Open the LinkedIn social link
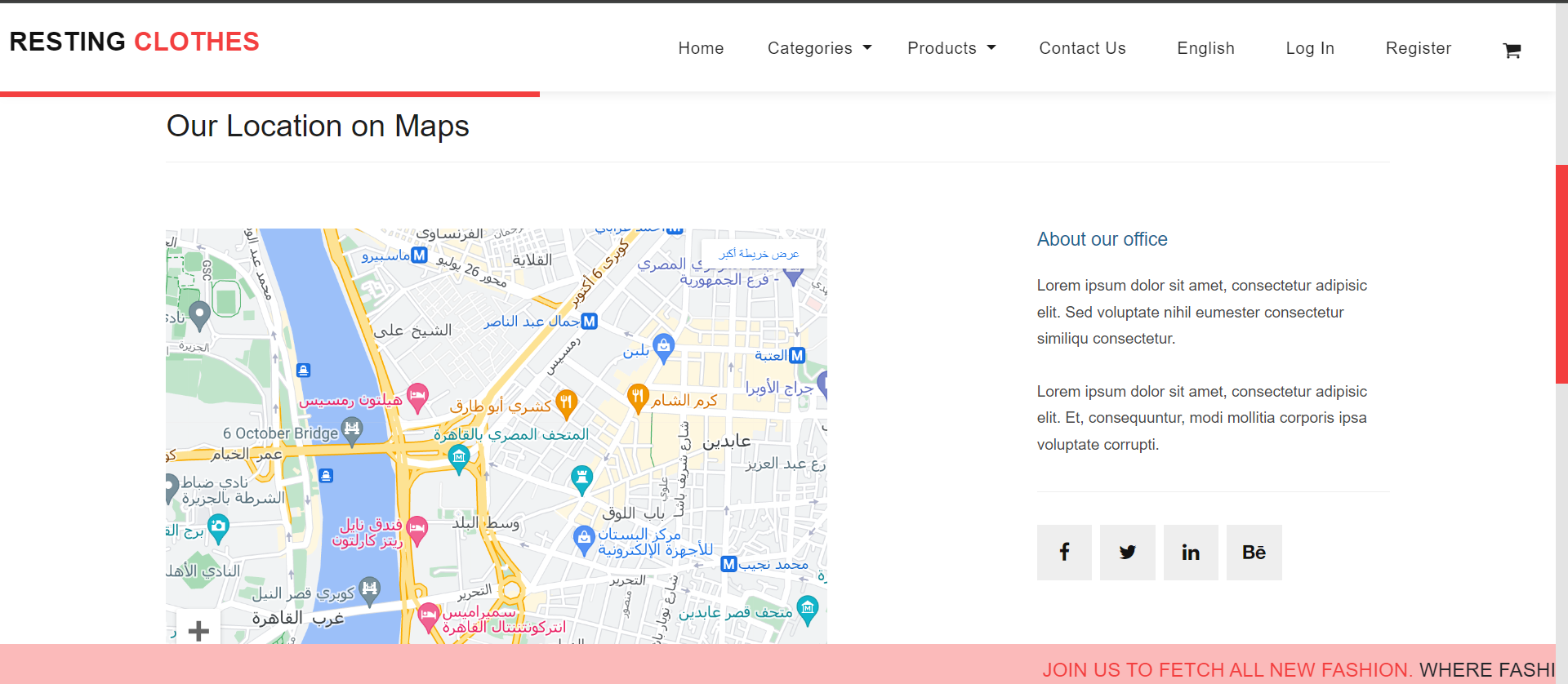The height and width of the screenshot is (684, 1568). [1191, 553]
